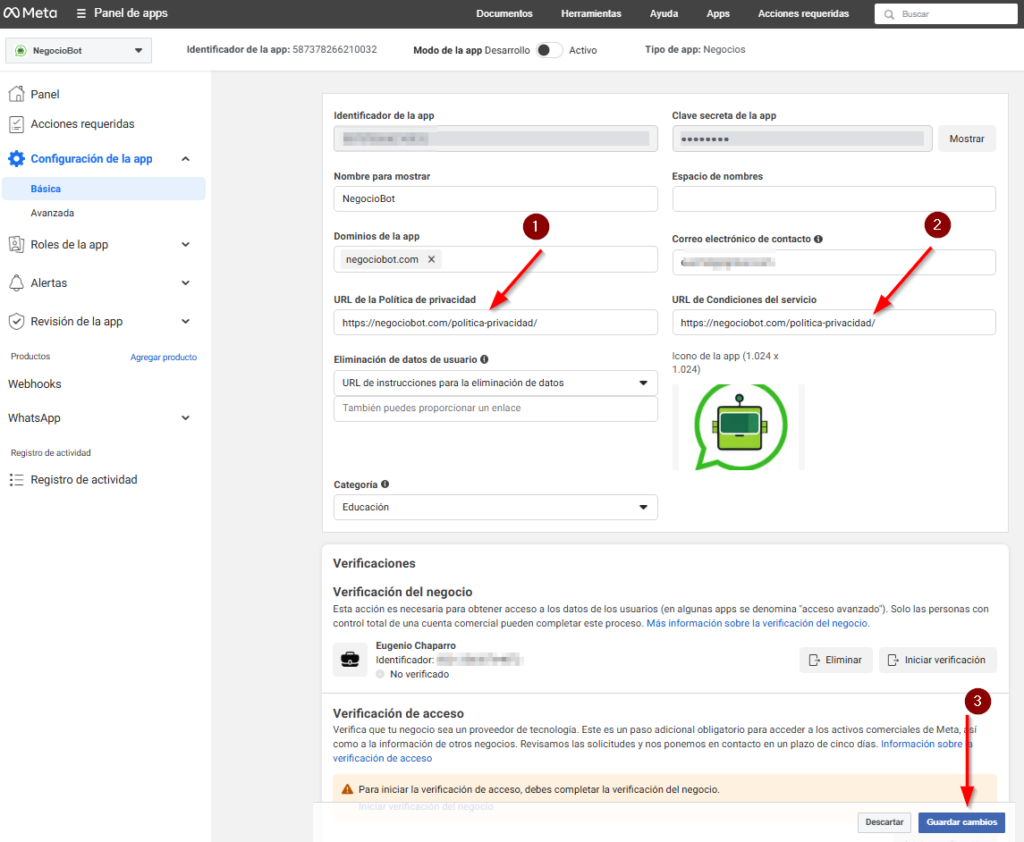The width and height of the screenshot is (1024, 842).
Task: Open Apps in the top menu
Action: coord(718,14)
